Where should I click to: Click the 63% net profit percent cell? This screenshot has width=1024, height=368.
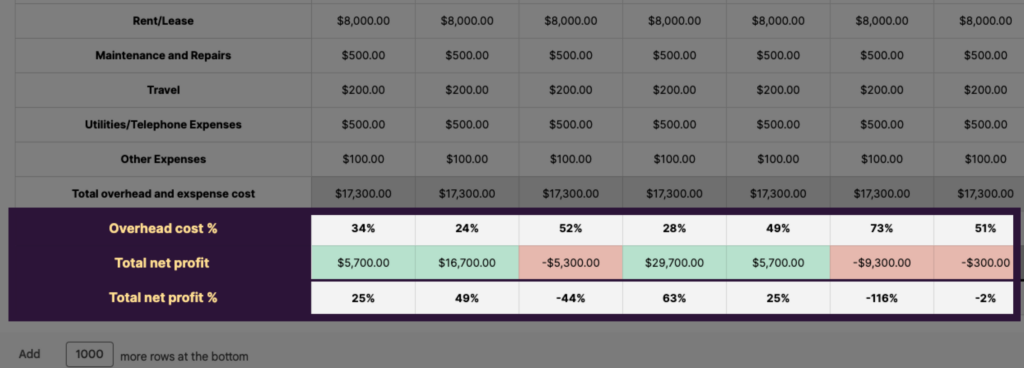(675, 298)
